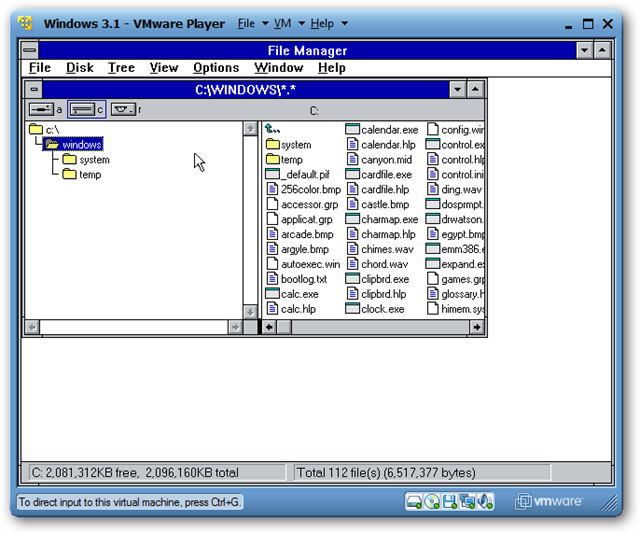The width and height of the screenshot is (640, 534).
Task: Select the windows folder in tree
Action: [x=73, y=145]
